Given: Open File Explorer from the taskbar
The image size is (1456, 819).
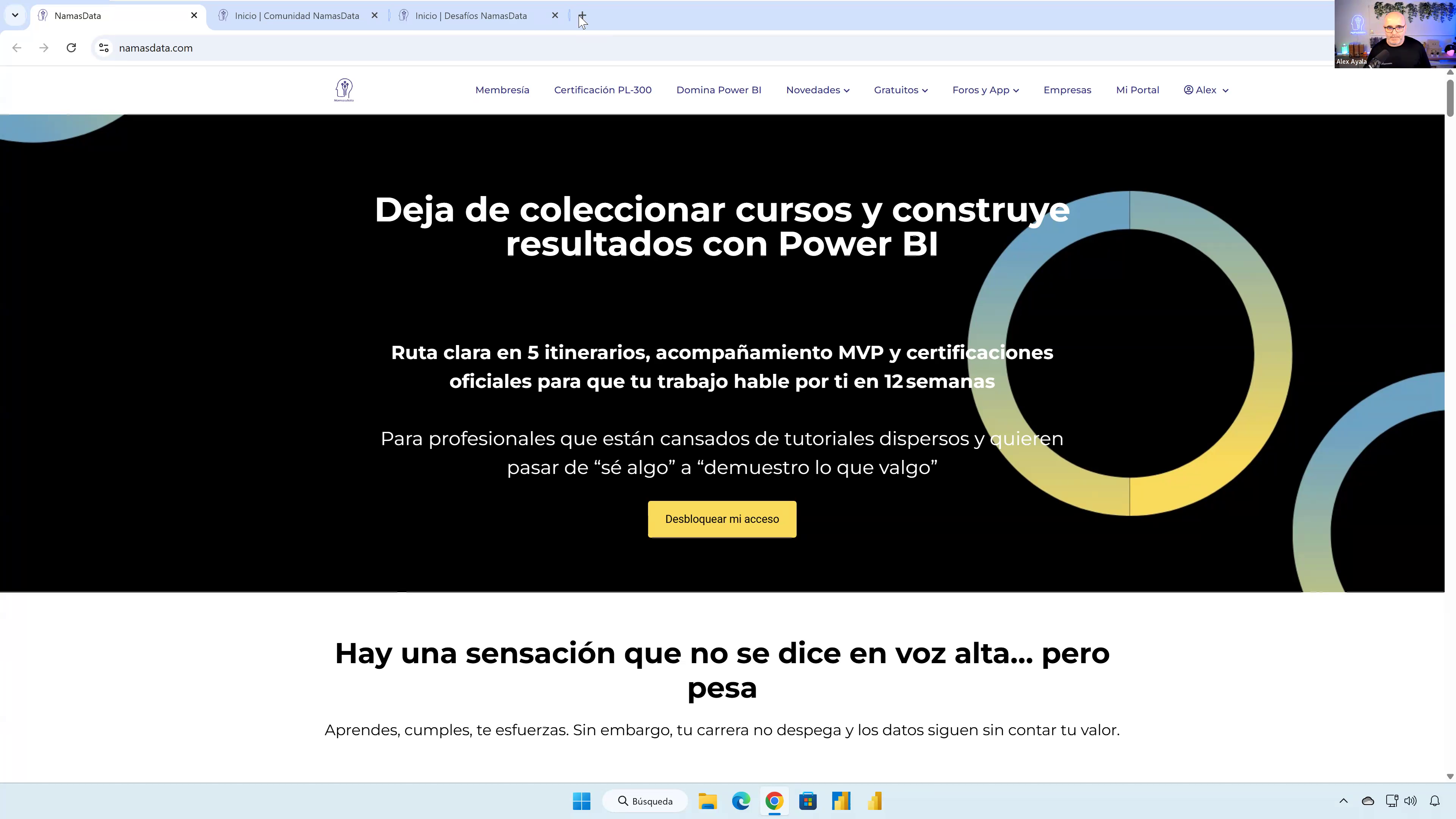Looking at the screenshot, I should click(x=707, y=801).
